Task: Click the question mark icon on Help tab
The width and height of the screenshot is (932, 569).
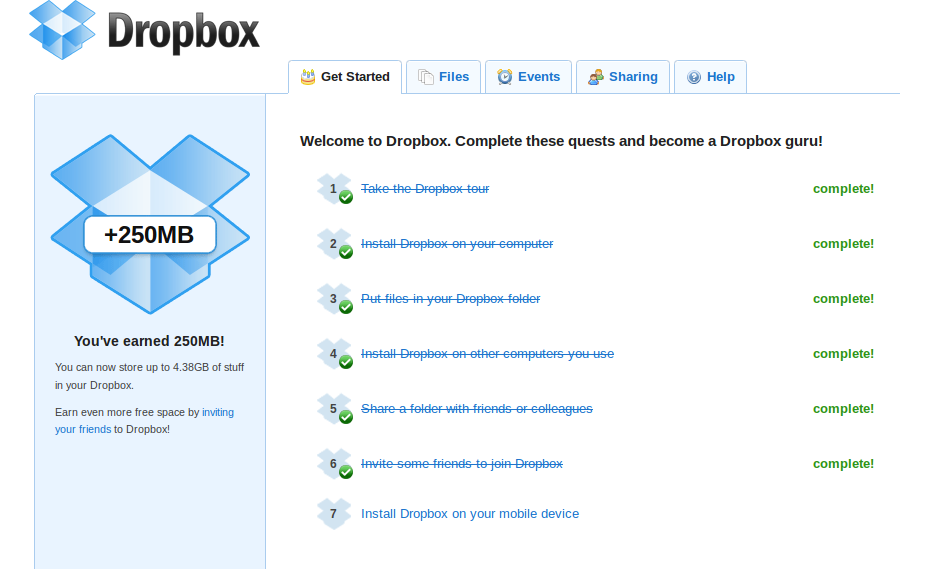Action: pyautogui.click(x=694, y=77)
